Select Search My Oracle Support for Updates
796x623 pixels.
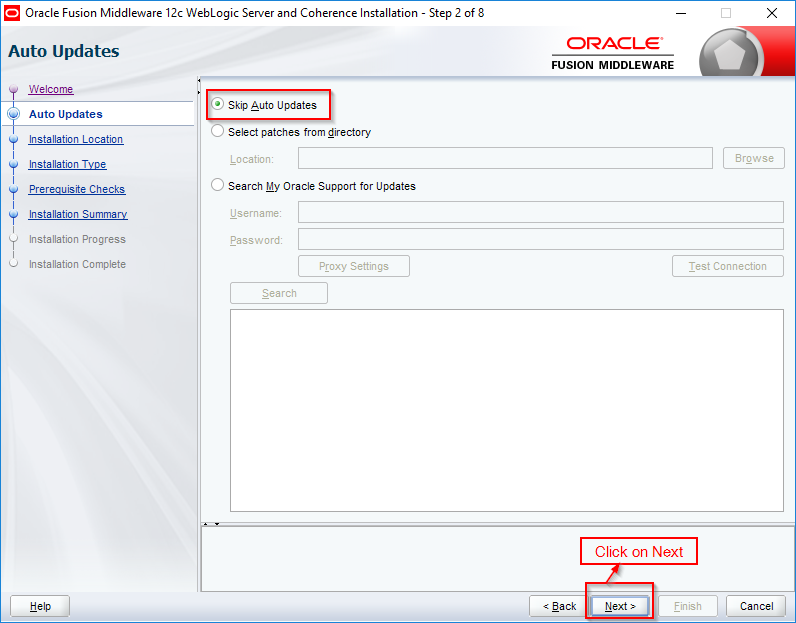pos(217,185)
